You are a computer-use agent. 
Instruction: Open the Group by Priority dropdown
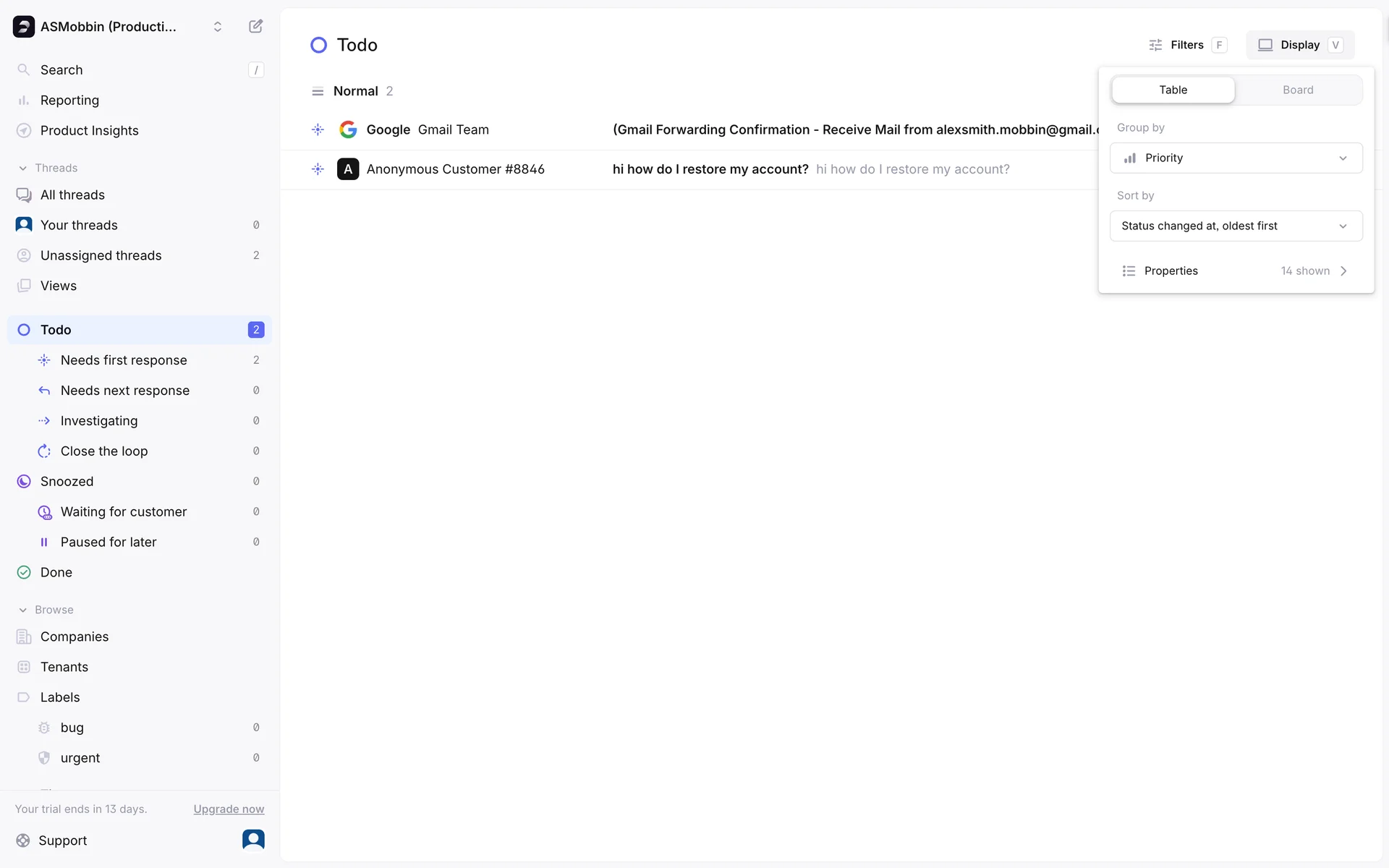pos(1236,158)
